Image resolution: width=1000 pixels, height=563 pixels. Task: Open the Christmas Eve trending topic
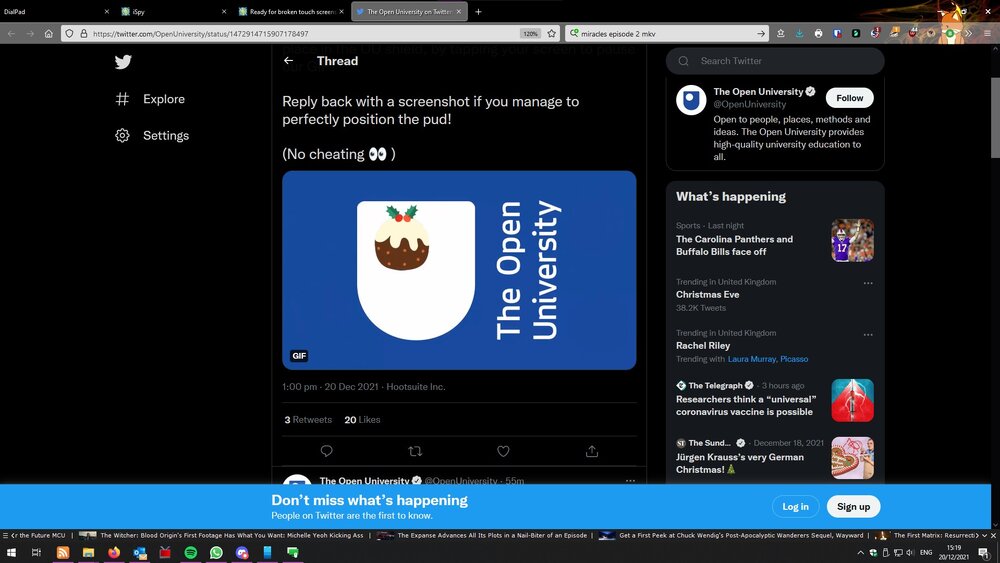click(x=708, y=295)
